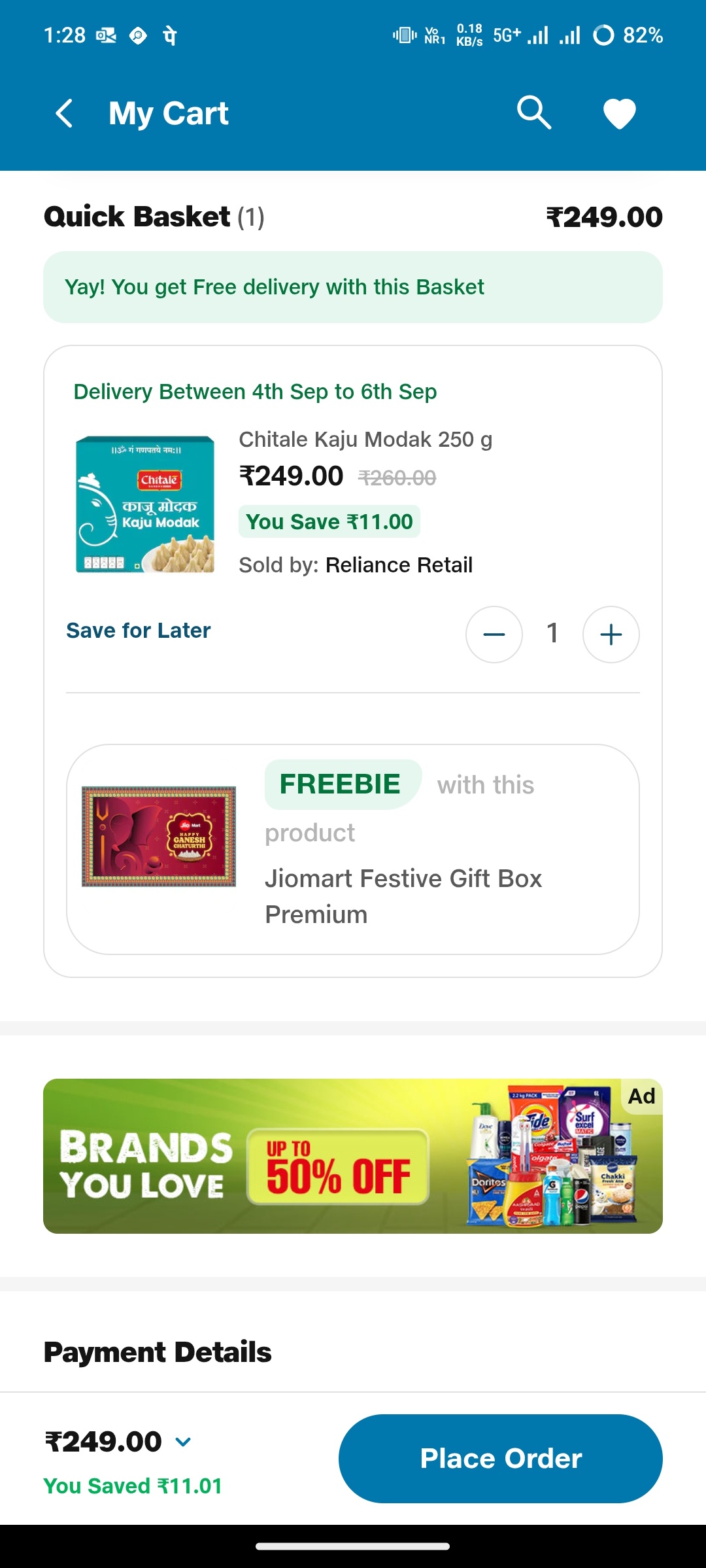
Task: Tap Chitale Kaju Modak 250 g title
Action: (365, 440)
